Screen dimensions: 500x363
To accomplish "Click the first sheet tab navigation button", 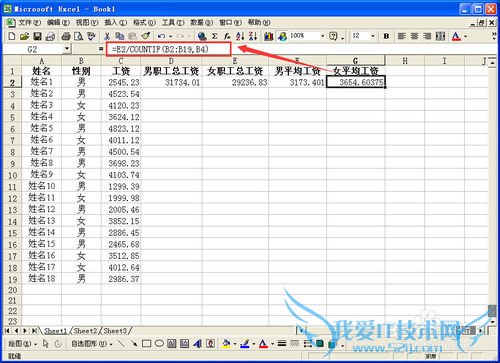I will coord(8,331).
